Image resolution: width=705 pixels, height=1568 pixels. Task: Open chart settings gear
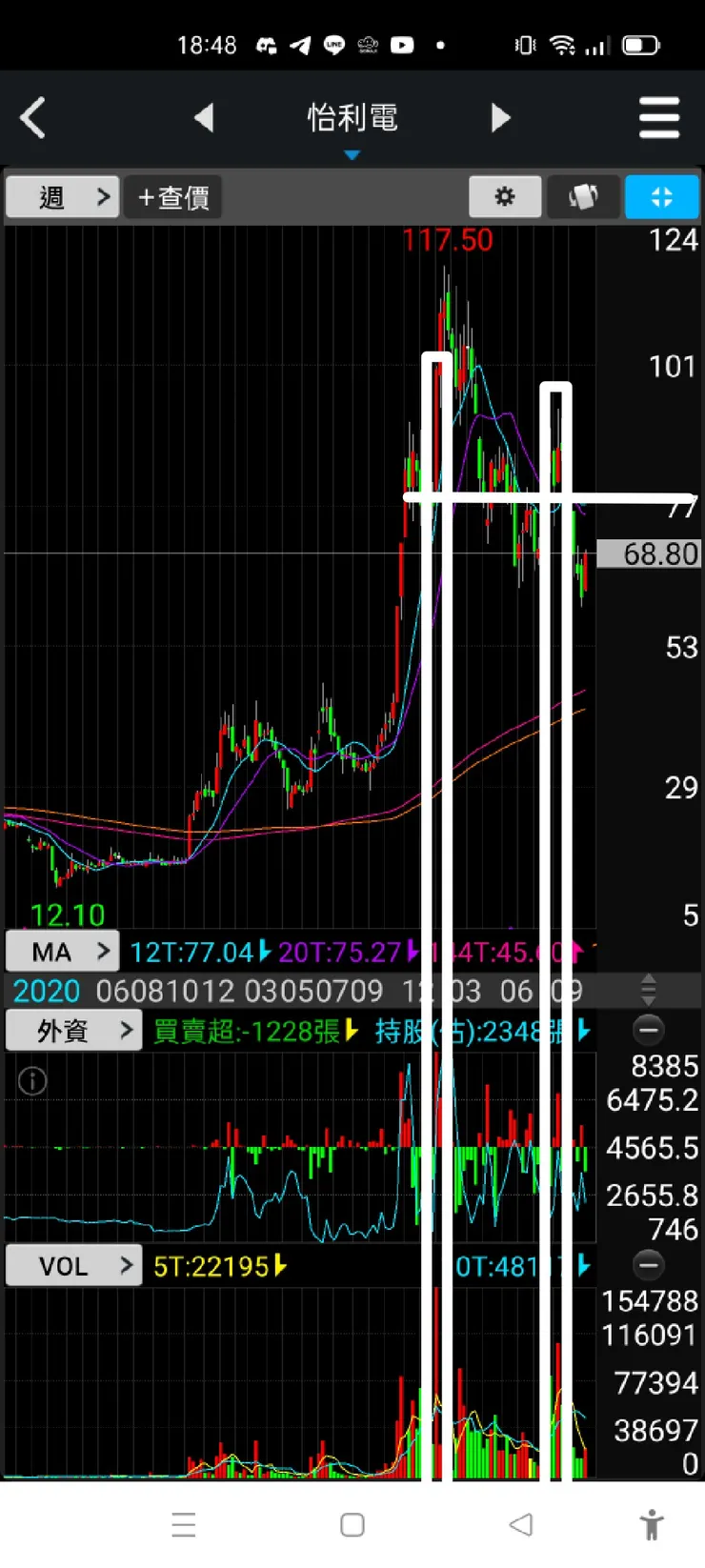click(505, 197)
